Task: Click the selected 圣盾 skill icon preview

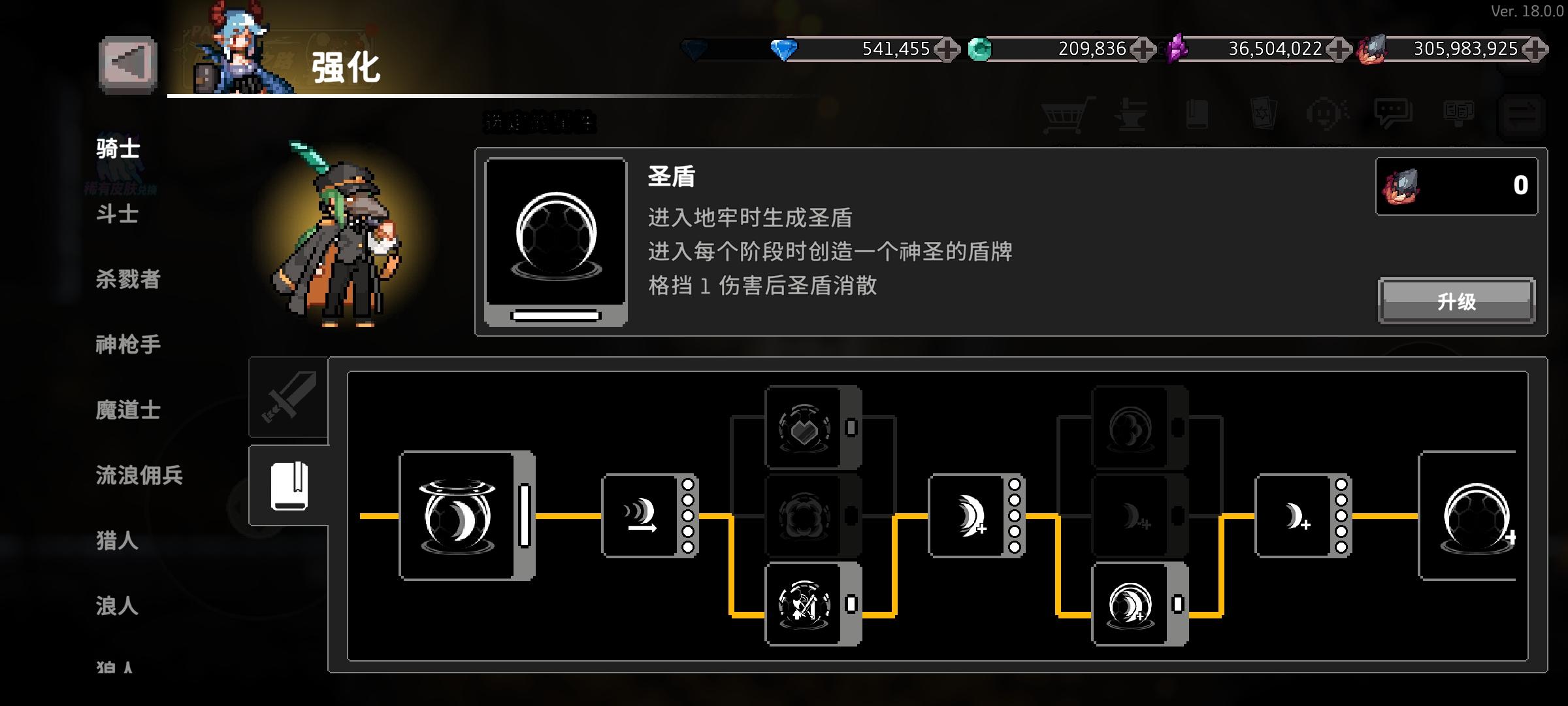Action: coord(556,241)
